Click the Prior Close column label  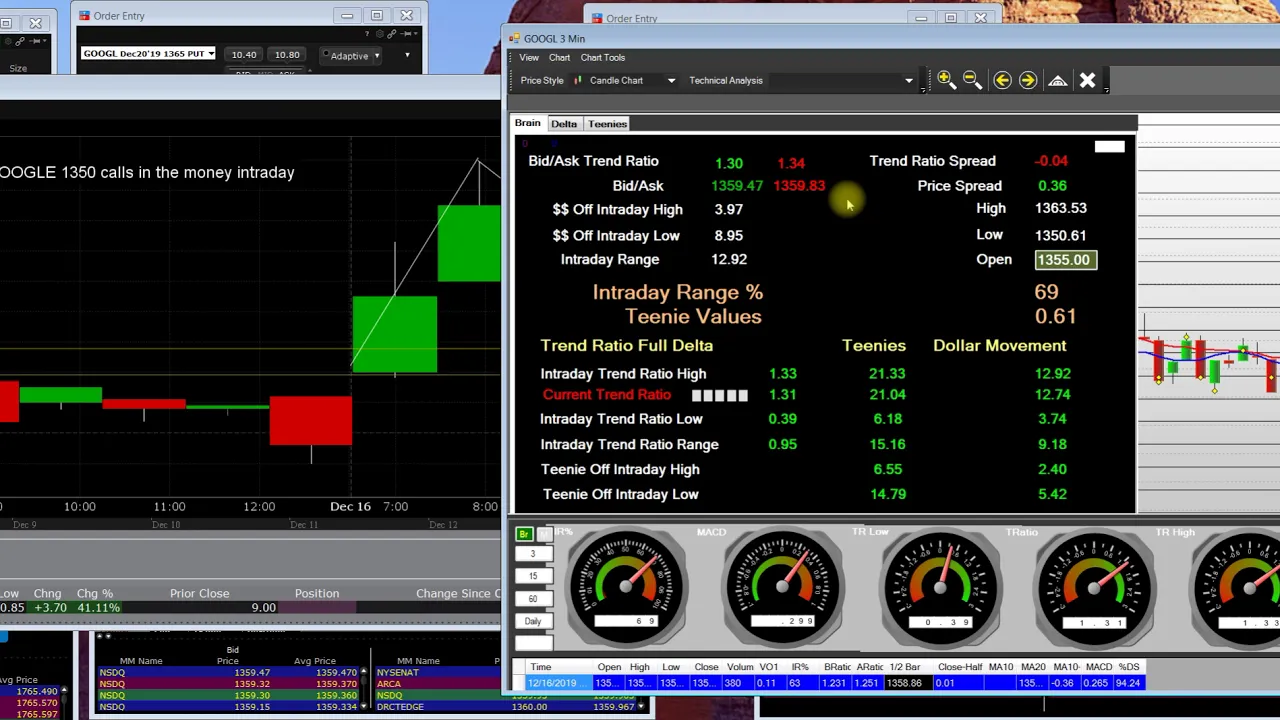(199, 593)
